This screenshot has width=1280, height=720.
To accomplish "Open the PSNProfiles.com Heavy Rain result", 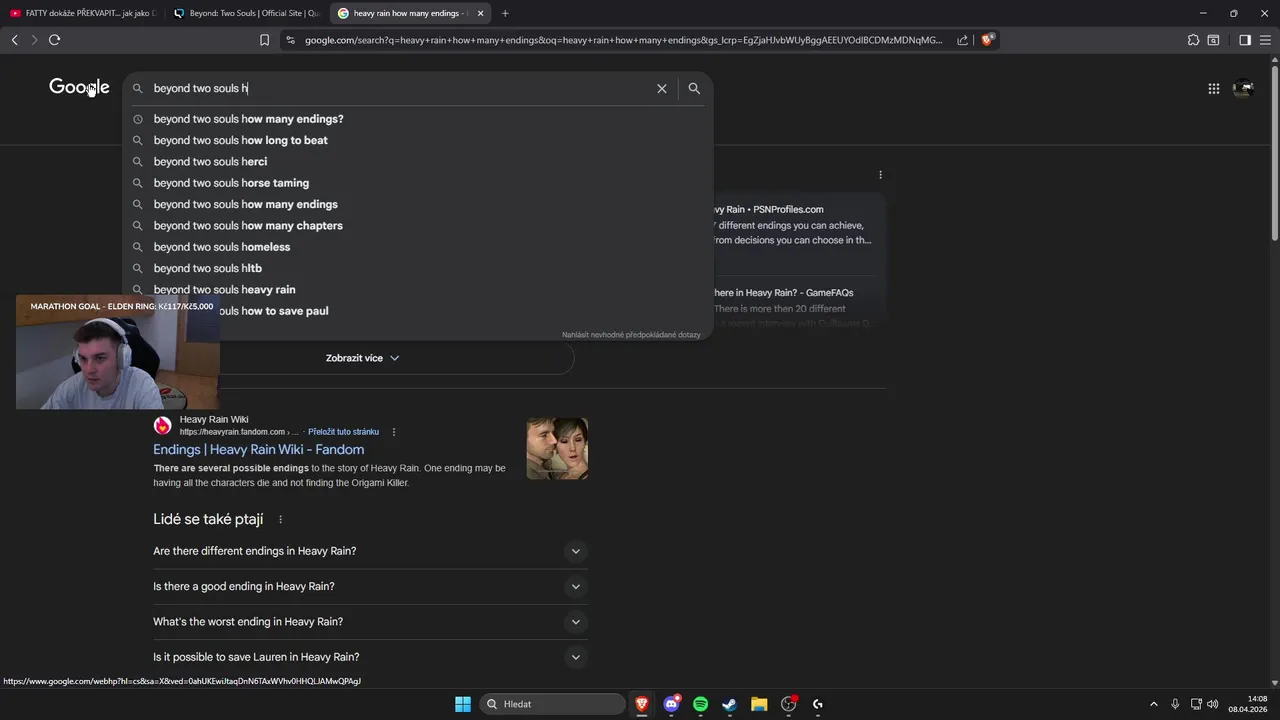I will [x=768, y=210].
